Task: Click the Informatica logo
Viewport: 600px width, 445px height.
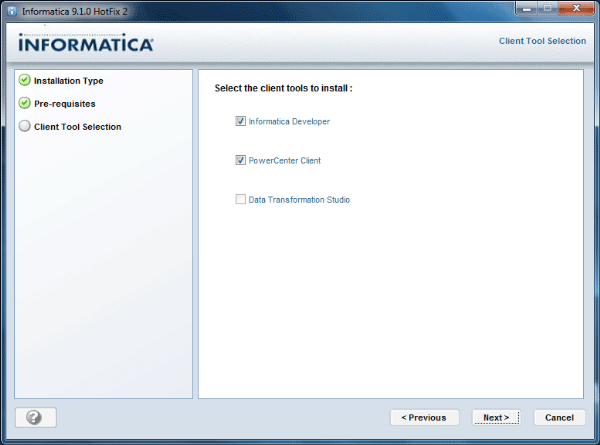Action: point(86,43)
